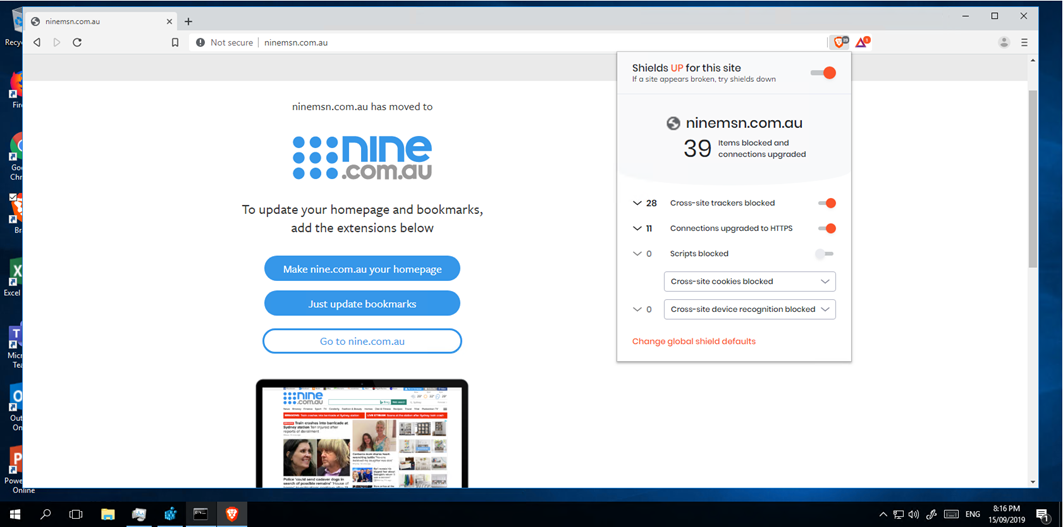Expand the 0 device recognition blocked list
Image resolution: width=1063 pixels, height=527 pixels.
(637, 309)
